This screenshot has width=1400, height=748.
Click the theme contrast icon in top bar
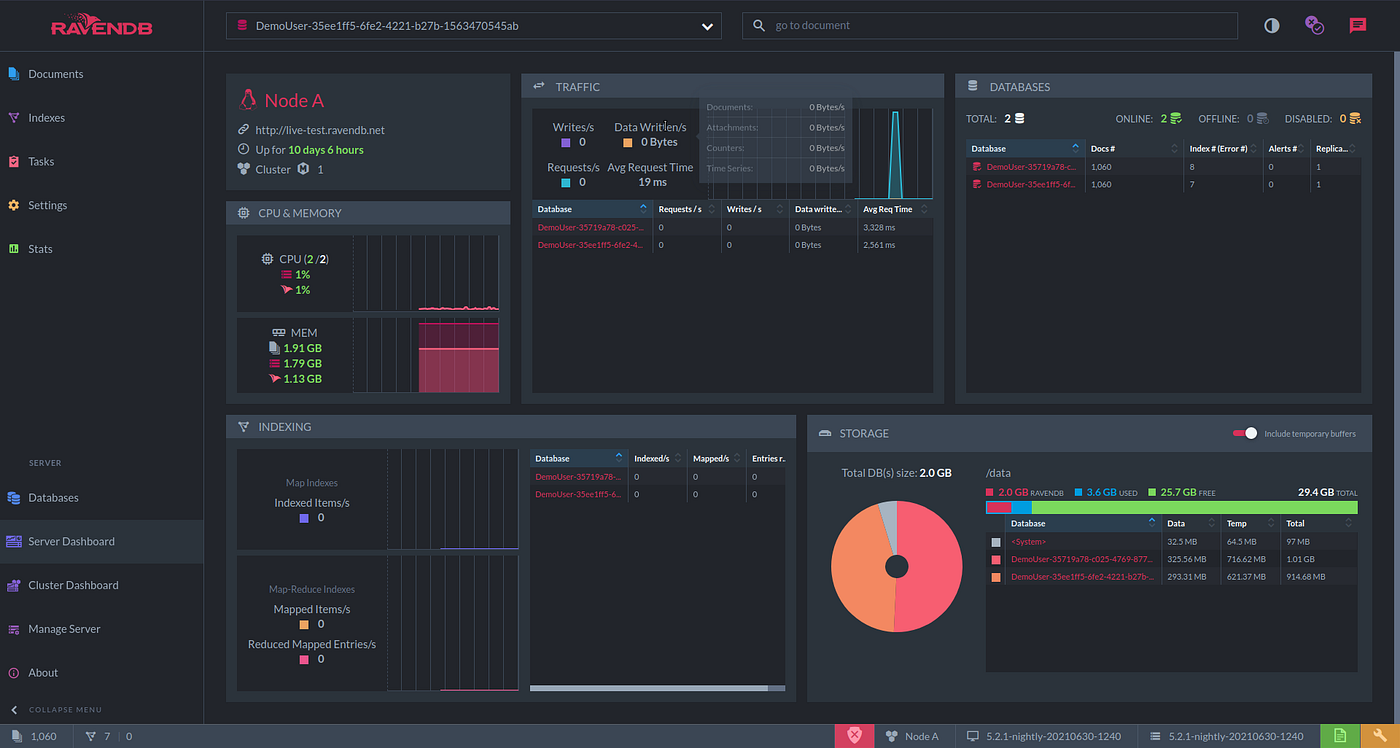tap(1271, 25)
